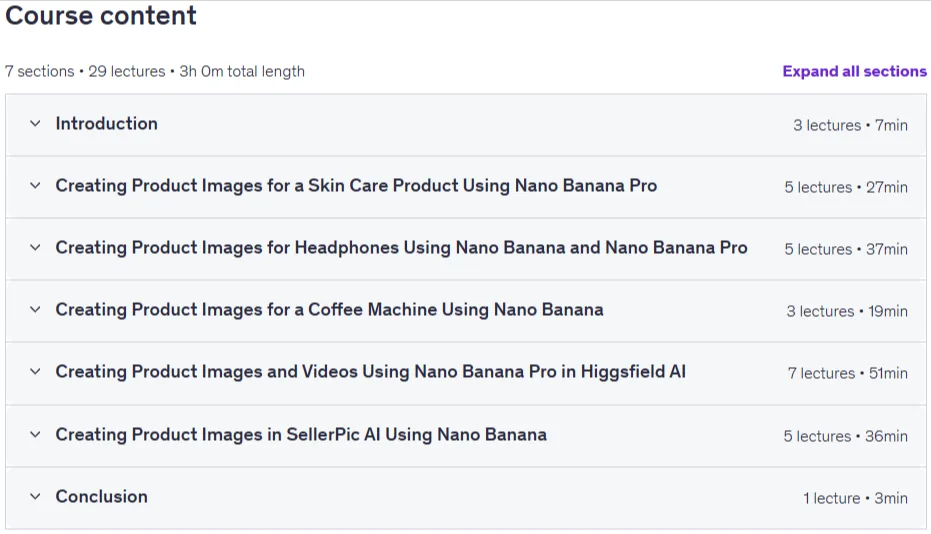931x534 pixels.
Task: Click the chevron icon beside Conclusion
Action: coord(35,497)
